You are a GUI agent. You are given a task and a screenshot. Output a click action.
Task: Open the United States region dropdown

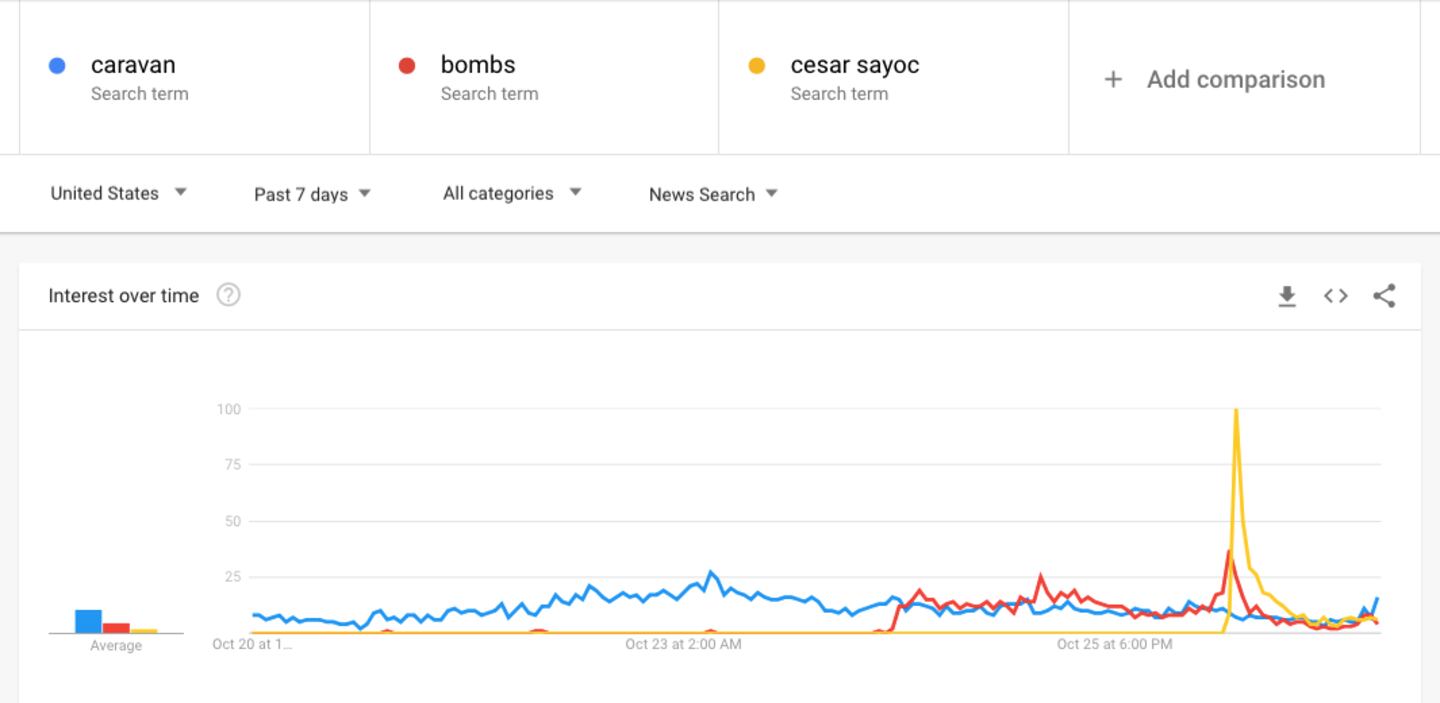click(118, 193)
